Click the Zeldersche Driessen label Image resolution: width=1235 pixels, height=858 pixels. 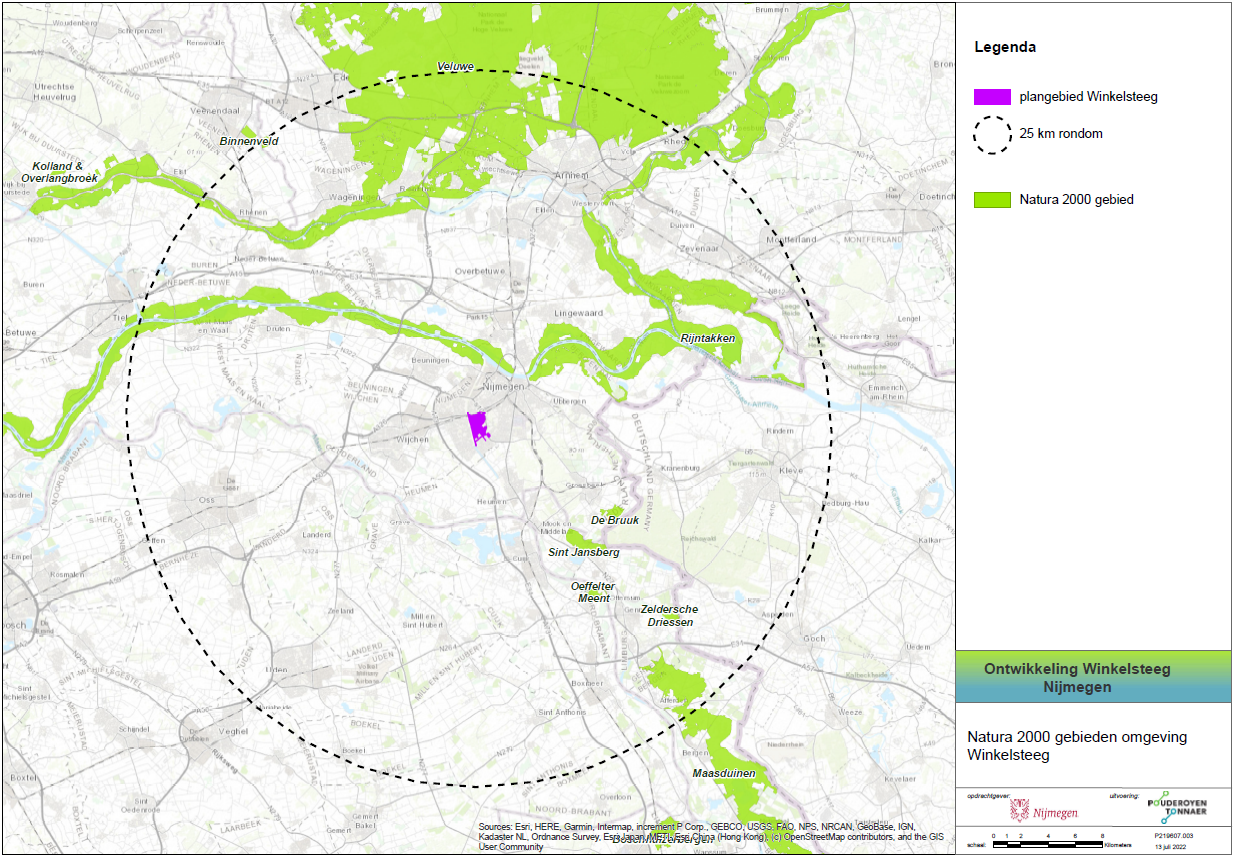[669, 615]
